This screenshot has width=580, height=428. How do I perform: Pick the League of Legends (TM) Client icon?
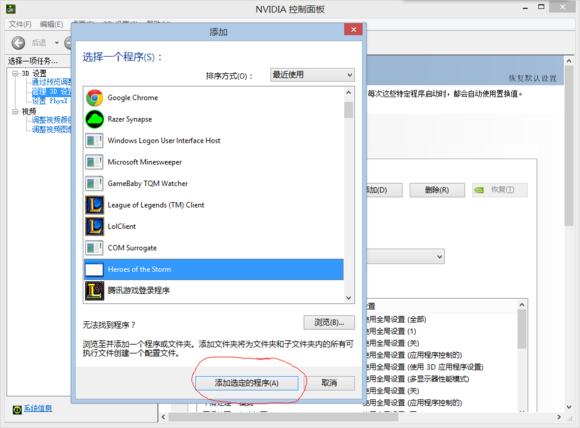click(95, 205)
